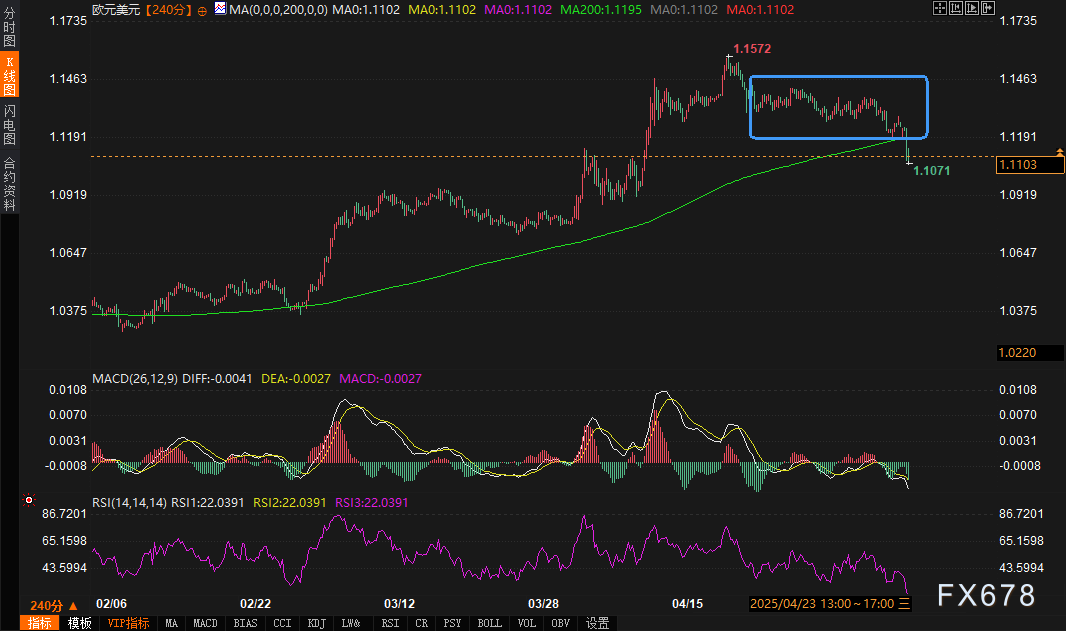Enable the KDJ indicator
The image size is (1066, 631).
tap(317, 623)
